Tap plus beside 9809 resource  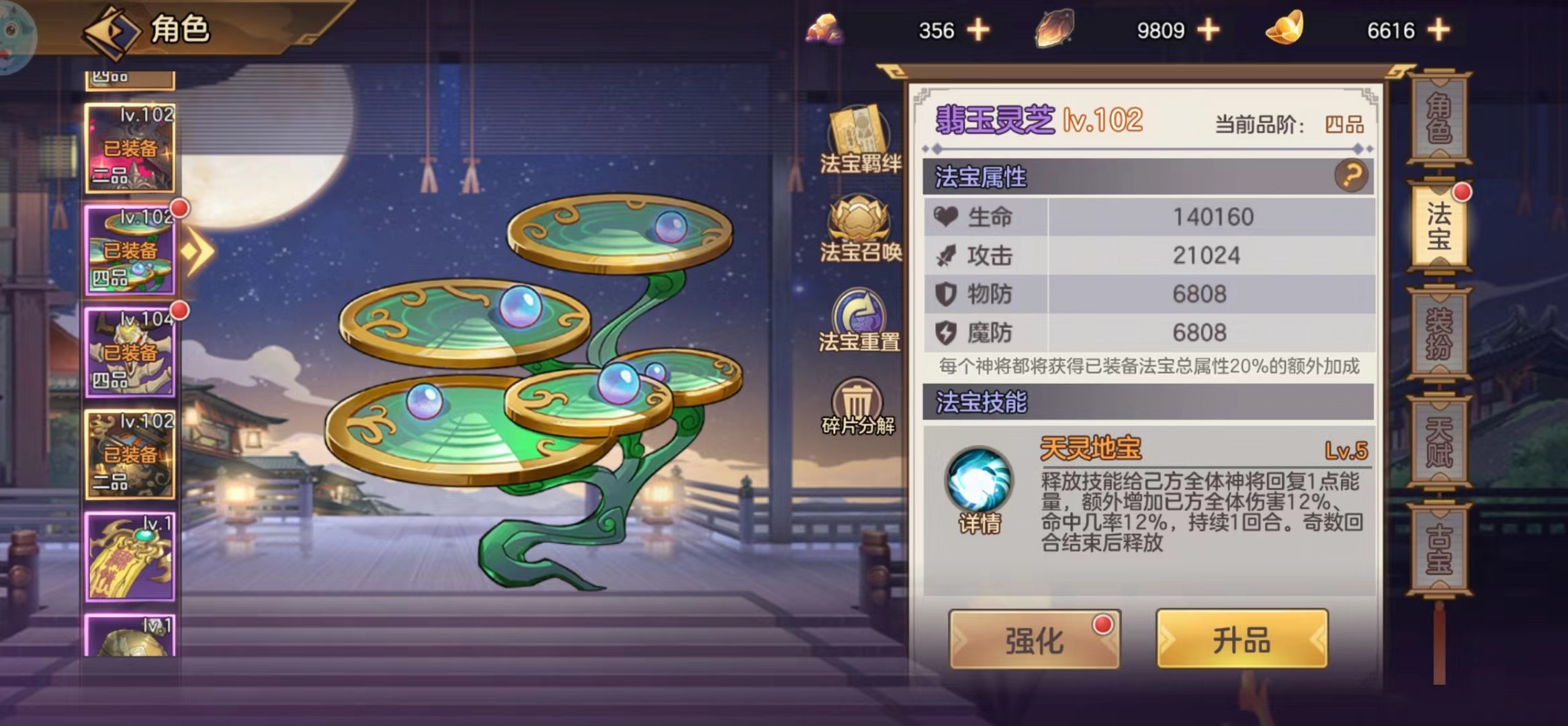tap(1208, 30)
